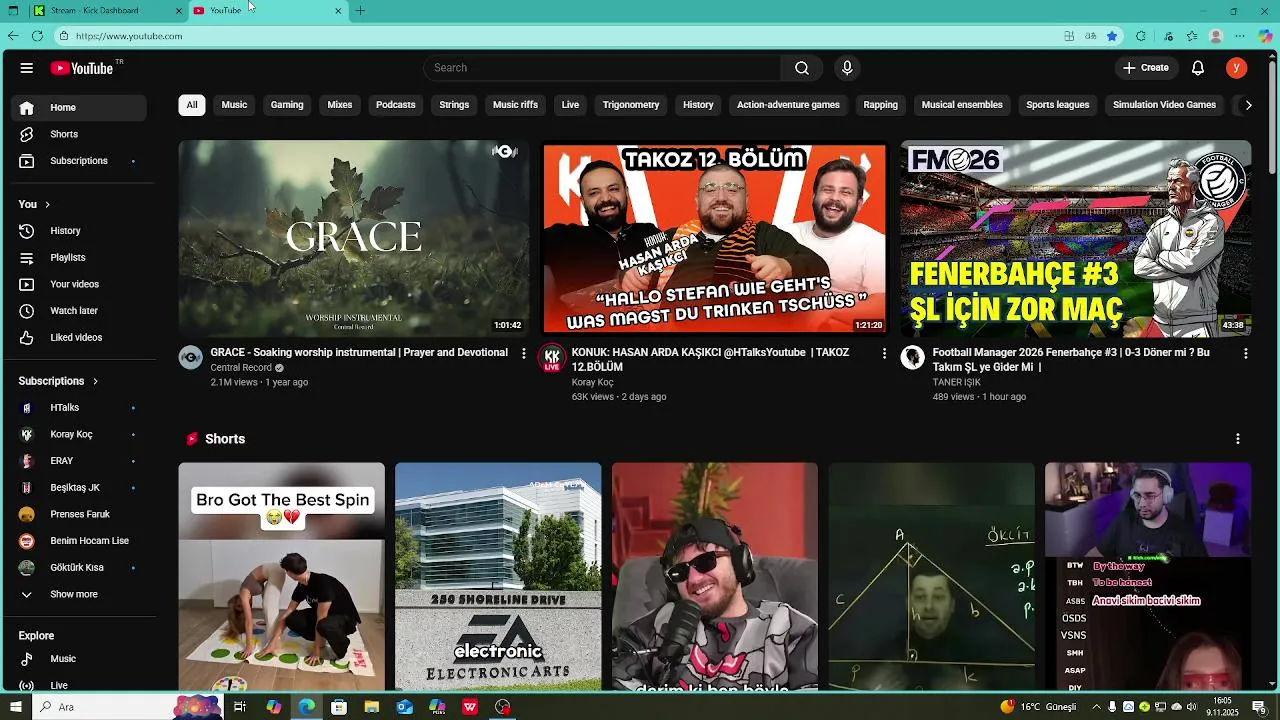Show more subscriptions

[x=80, y=594]
